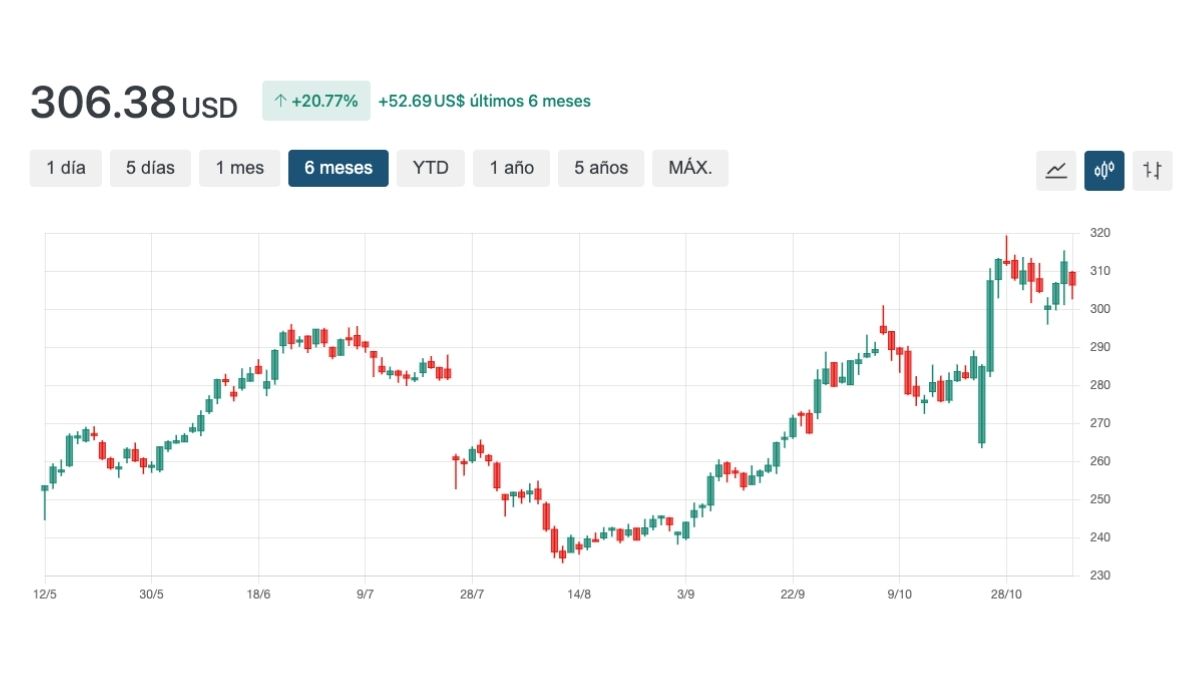Click the active 6 meses range
The height and width of the screenshot is (675, 1200).
point(338,168)
